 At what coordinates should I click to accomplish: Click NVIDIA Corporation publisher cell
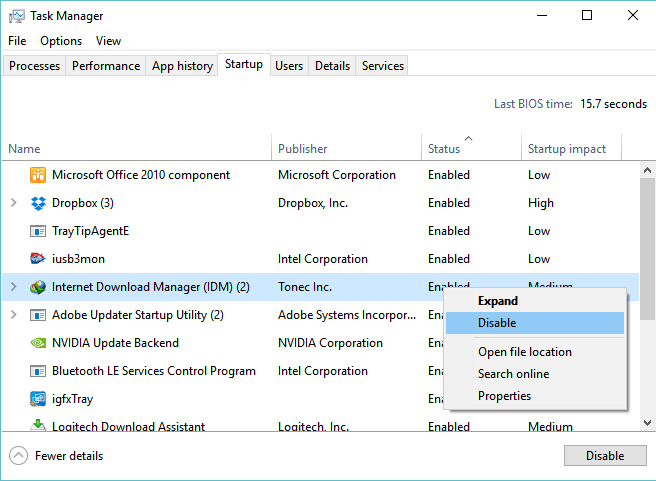330,343
